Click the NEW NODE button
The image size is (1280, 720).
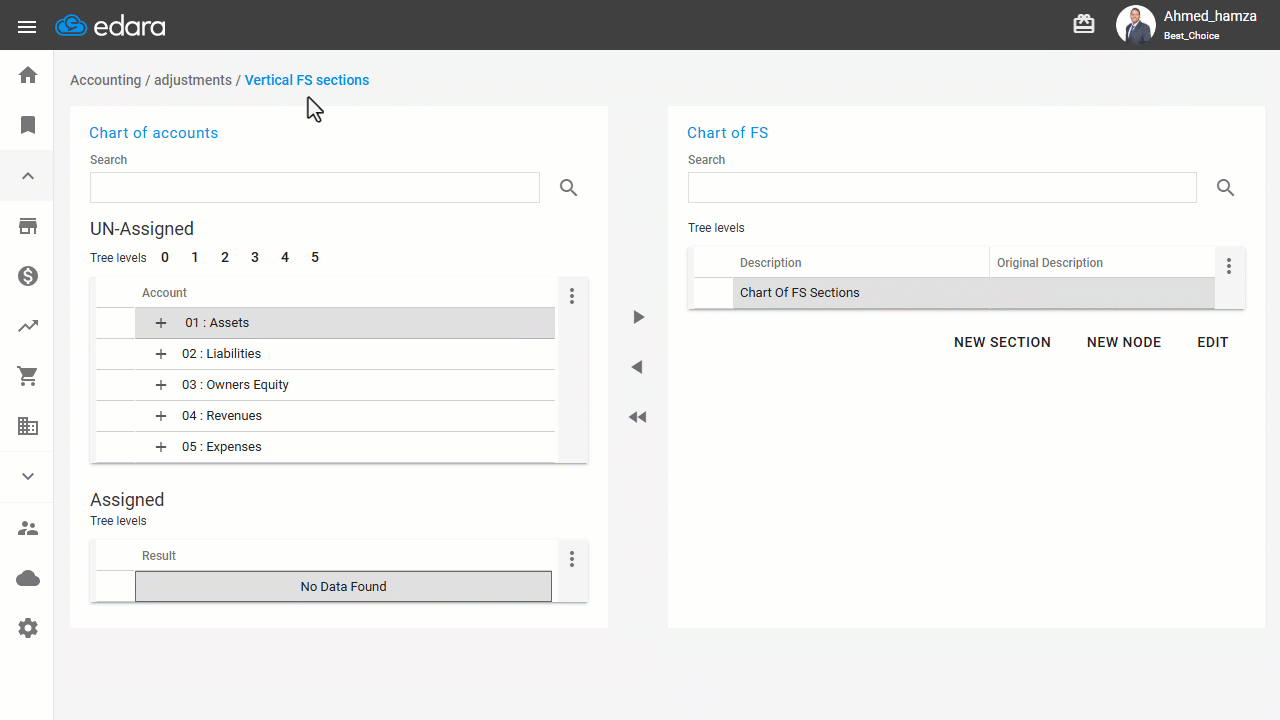pyautogui.click(x=1124, y=342)
